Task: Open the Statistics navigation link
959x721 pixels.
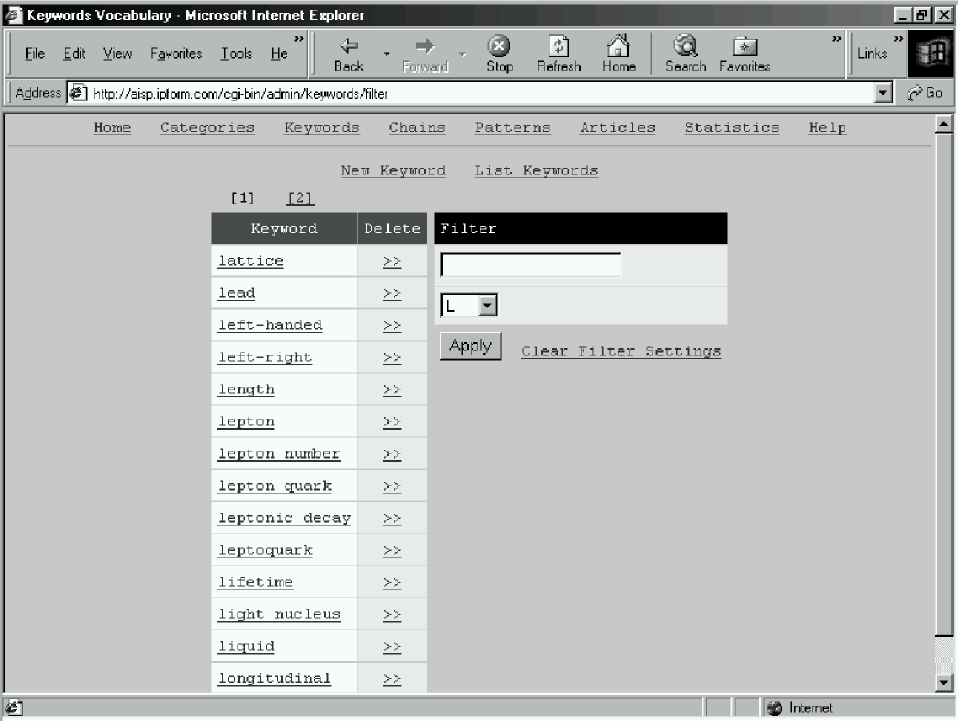Action: pyautogui.click(x=731, y=128)
